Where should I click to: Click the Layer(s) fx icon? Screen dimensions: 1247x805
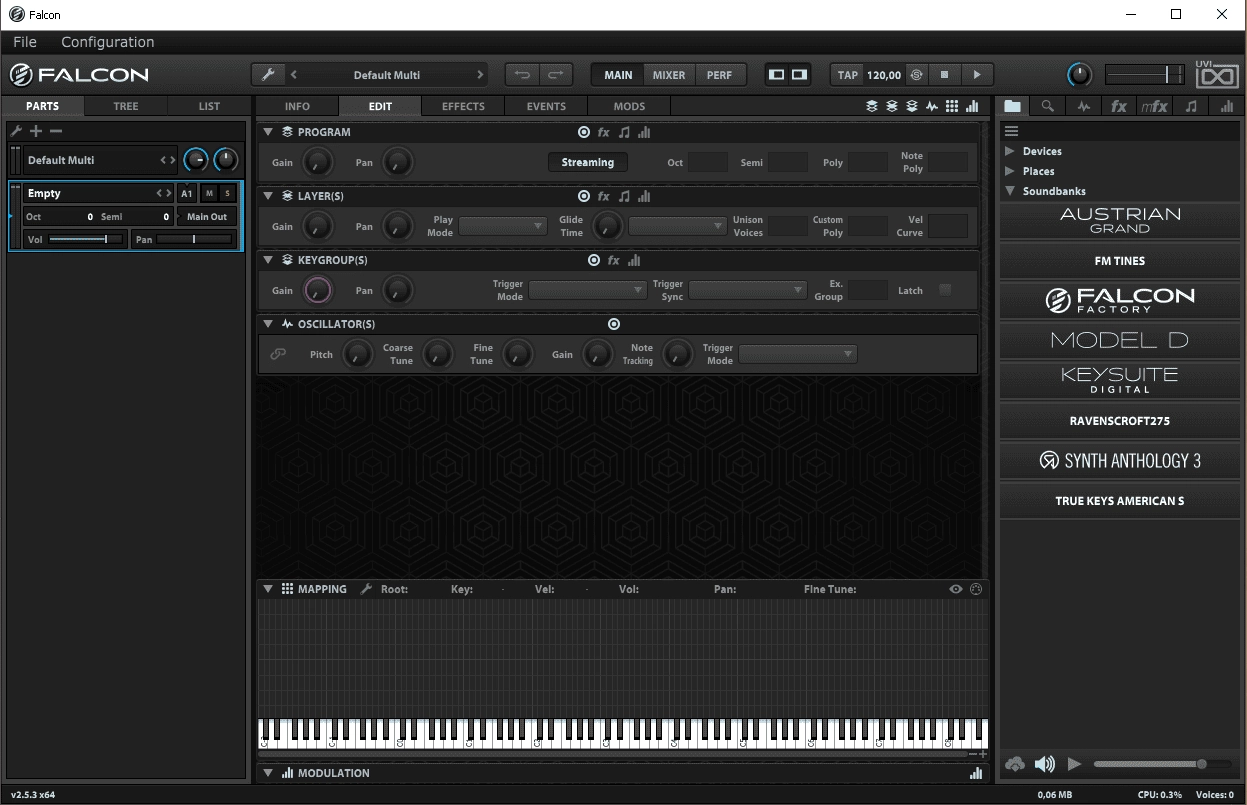tap(604, 196)
